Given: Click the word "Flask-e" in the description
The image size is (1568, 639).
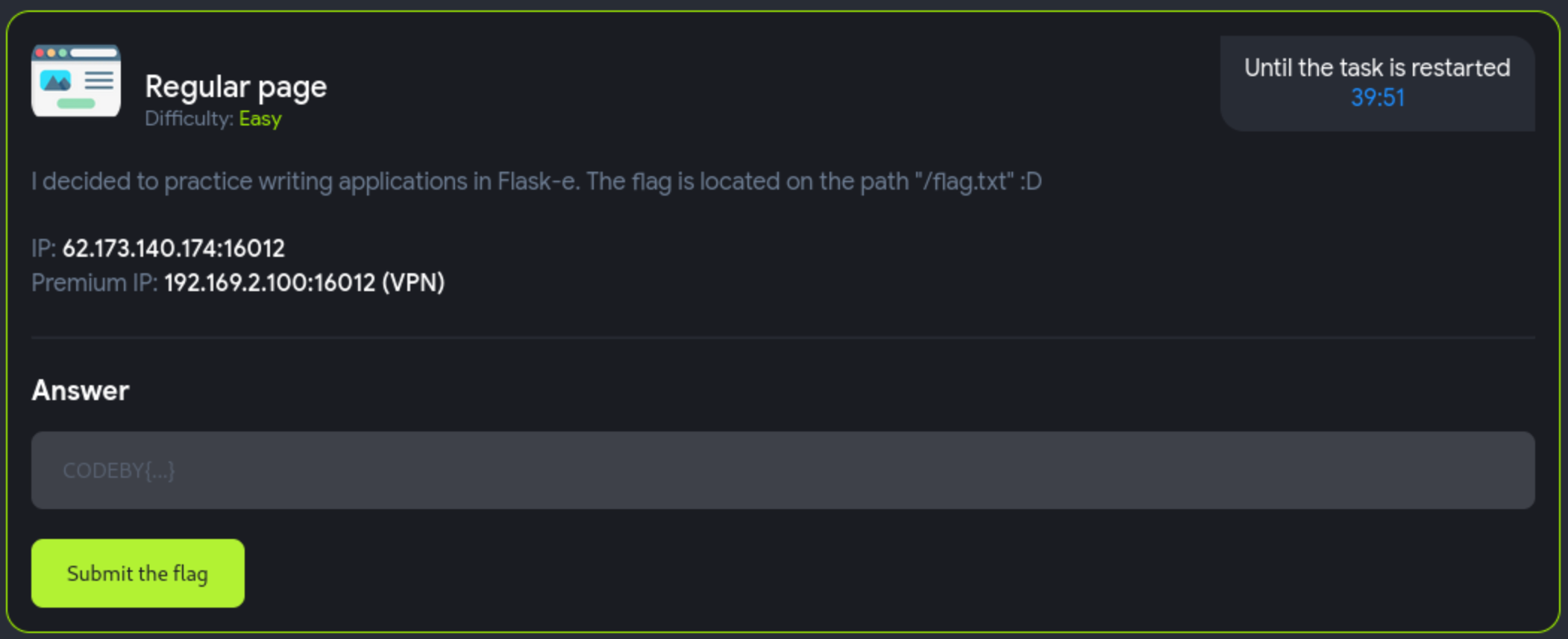Looking at the screenshot, I should click(x=538, y=181).
